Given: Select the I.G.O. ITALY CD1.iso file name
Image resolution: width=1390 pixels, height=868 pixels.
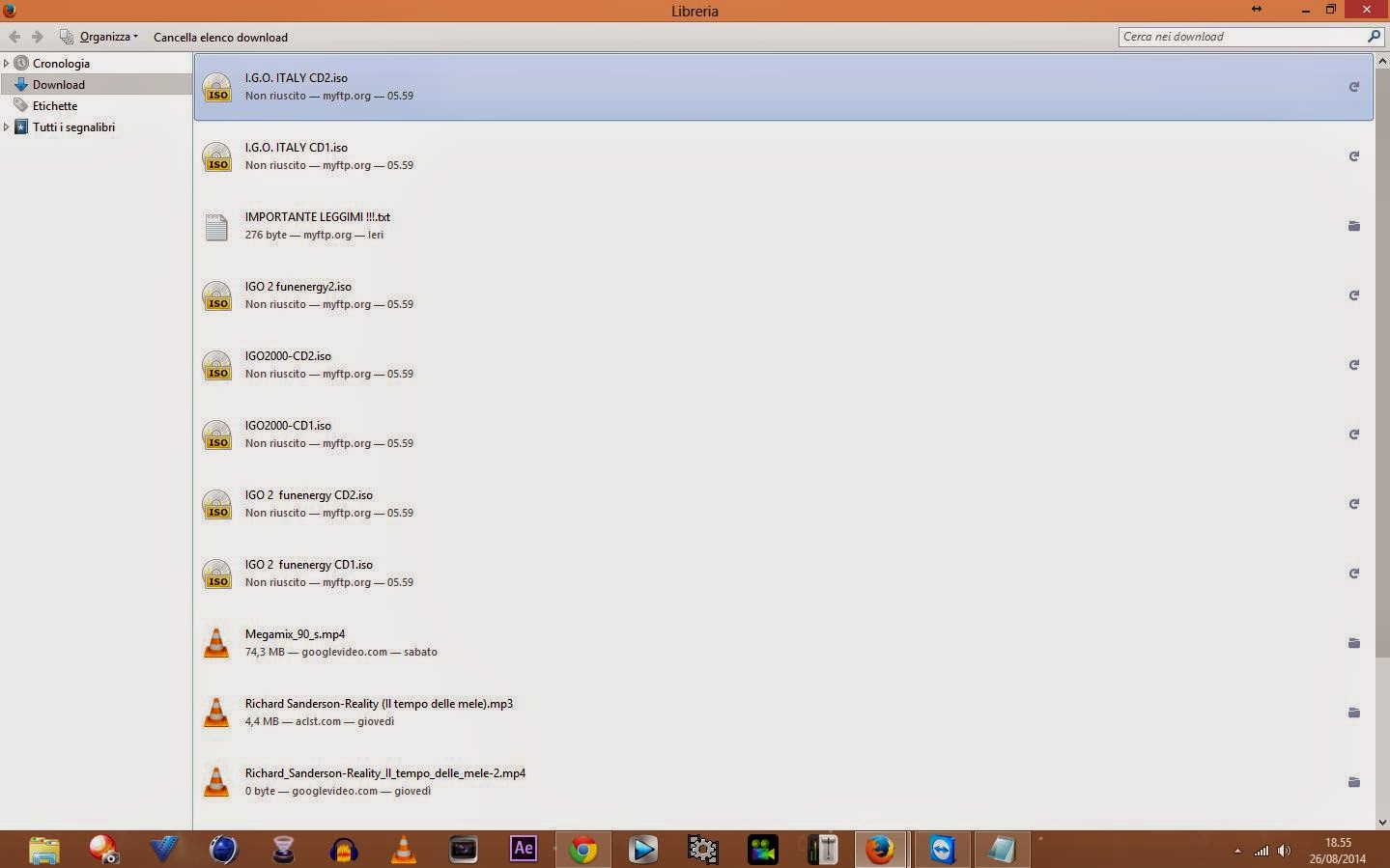Looking at the screenshot, I should 297,148.
